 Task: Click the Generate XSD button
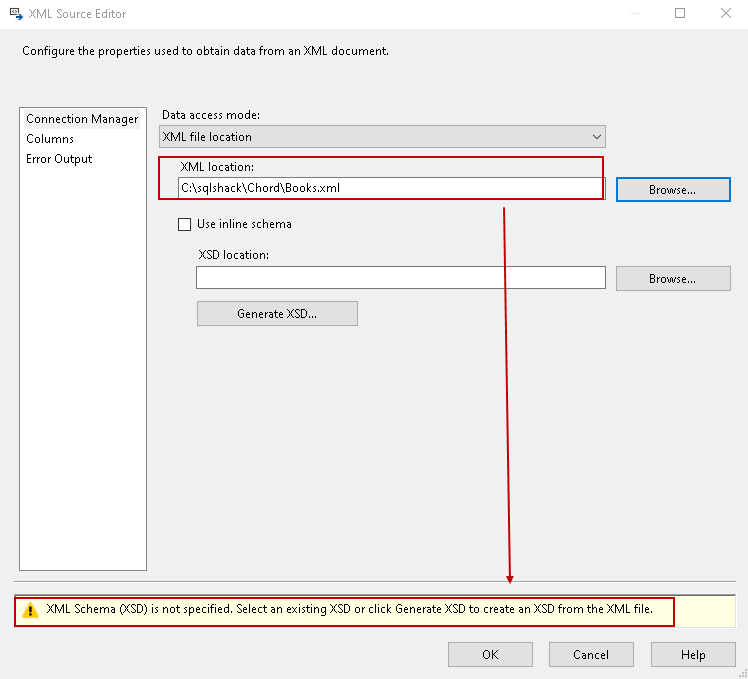(277, 314)
